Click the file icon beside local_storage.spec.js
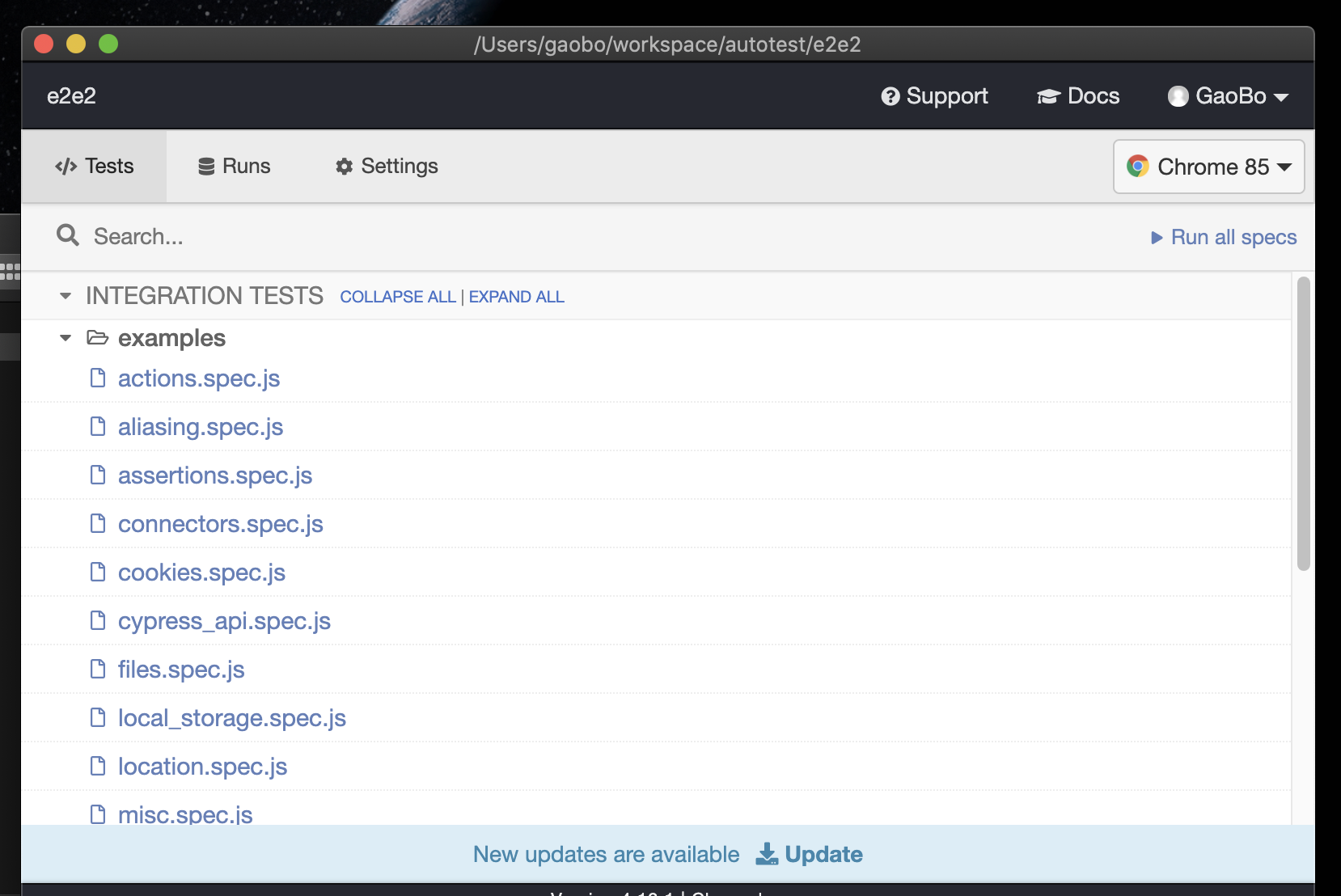This screenshot has height=896, width=1341. tap(98, 717)
